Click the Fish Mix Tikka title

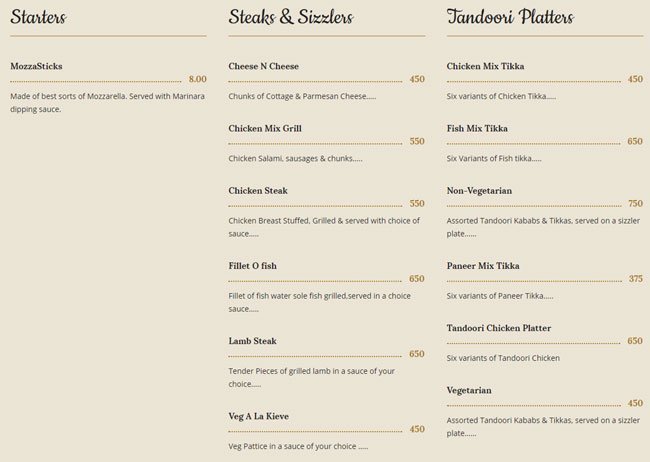(476, 128)
